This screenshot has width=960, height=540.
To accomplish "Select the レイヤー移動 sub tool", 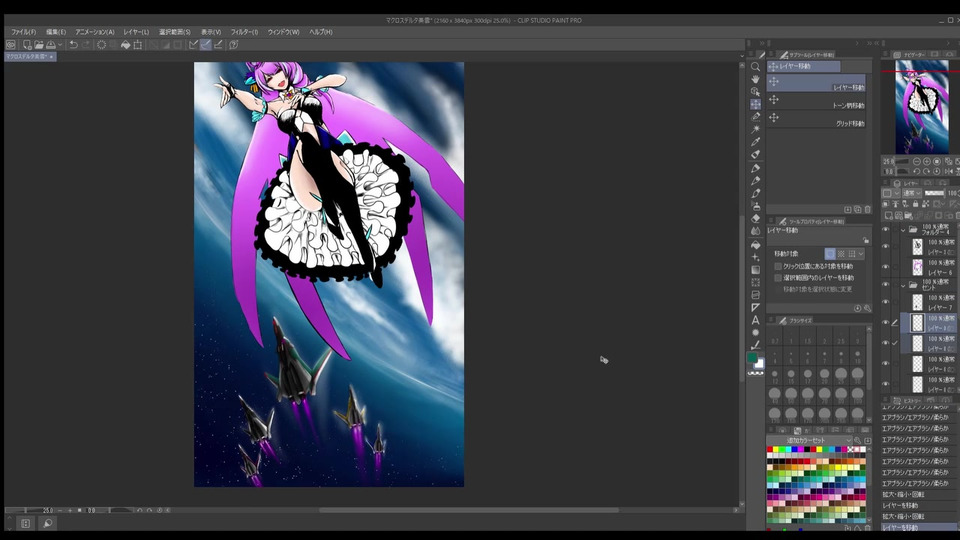I will 816,82.
